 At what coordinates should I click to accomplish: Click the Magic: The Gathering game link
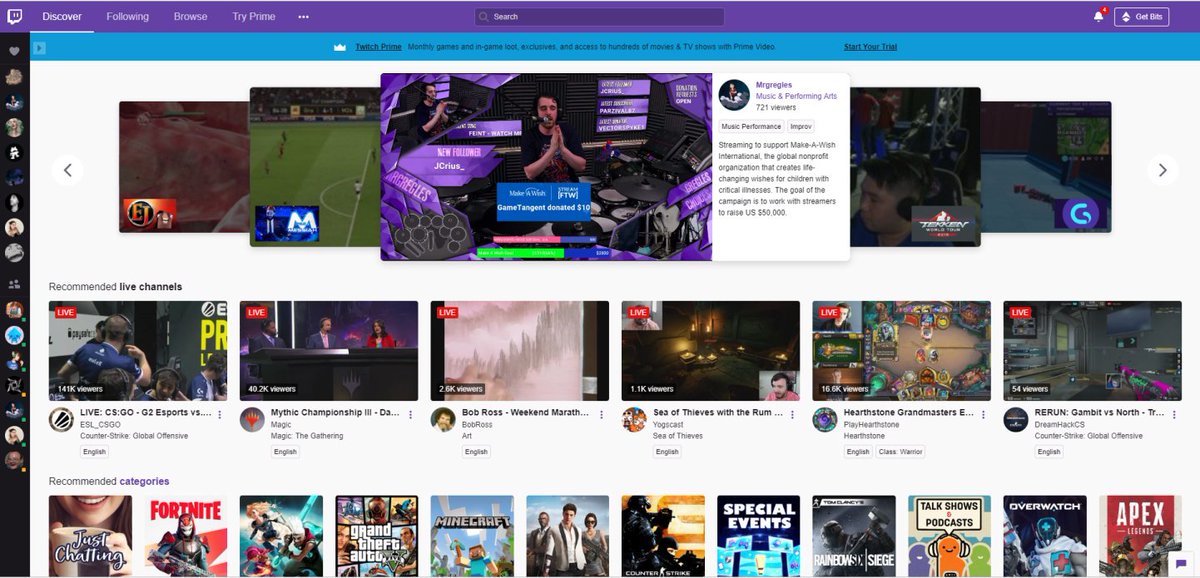click(x=307, y=436)
